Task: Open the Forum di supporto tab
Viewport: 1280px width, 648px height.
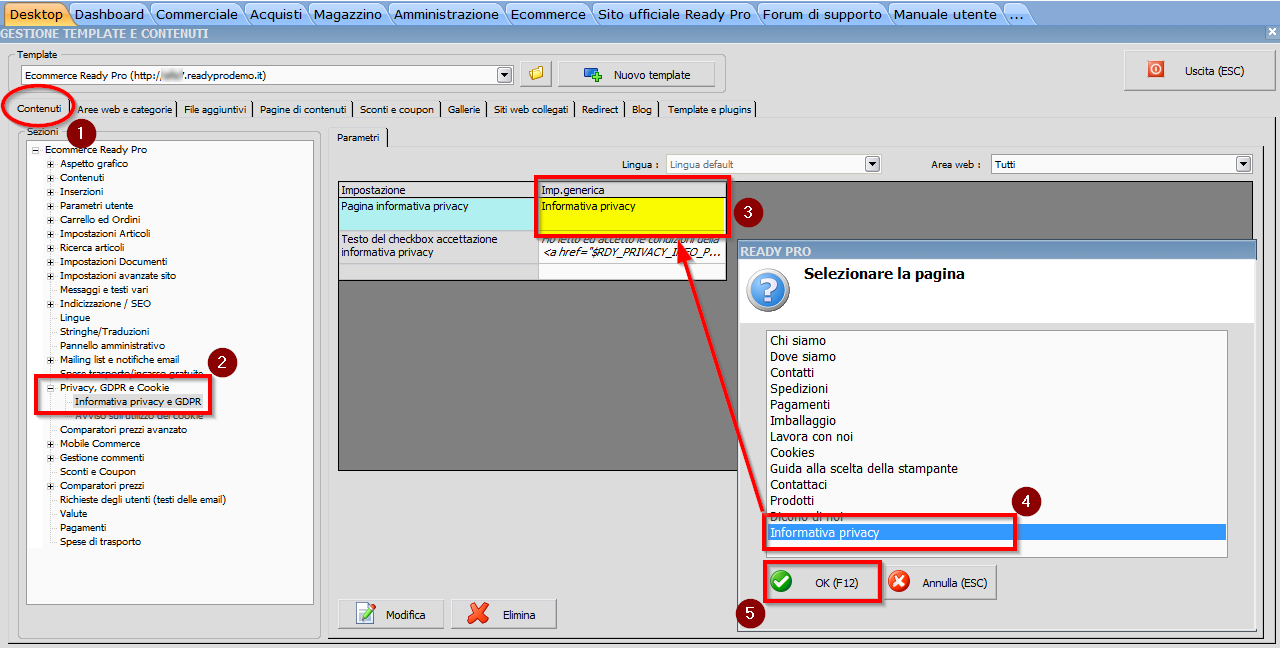Action: [x=822, y=14]
